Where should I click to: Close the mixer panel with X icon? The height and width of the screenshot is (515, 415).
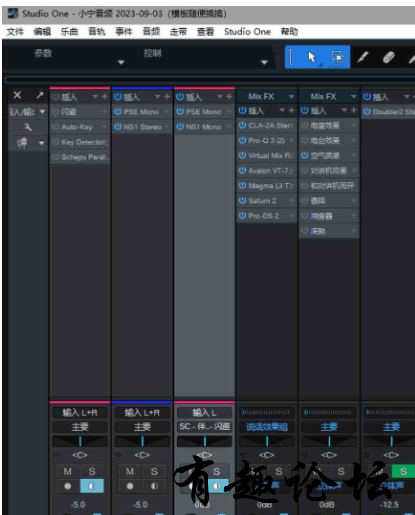(17, 95)
